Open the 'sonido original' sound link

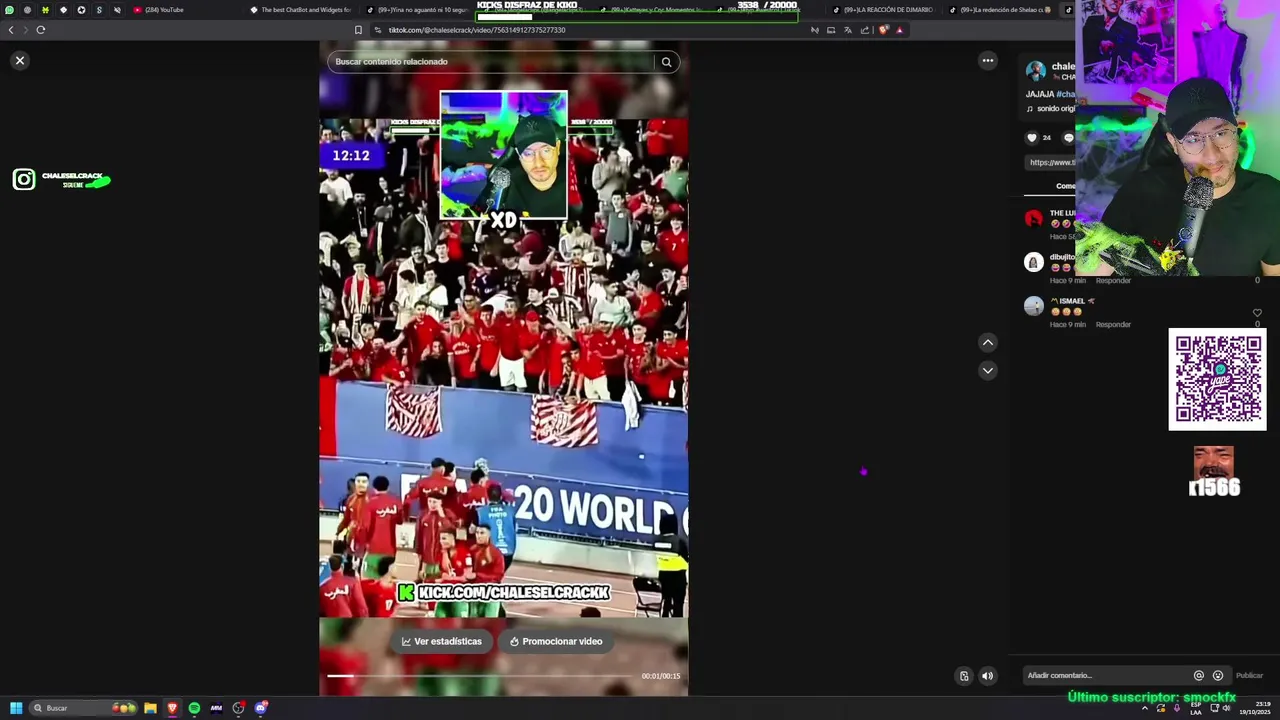pyautogui.click(x=1054, y=108)
